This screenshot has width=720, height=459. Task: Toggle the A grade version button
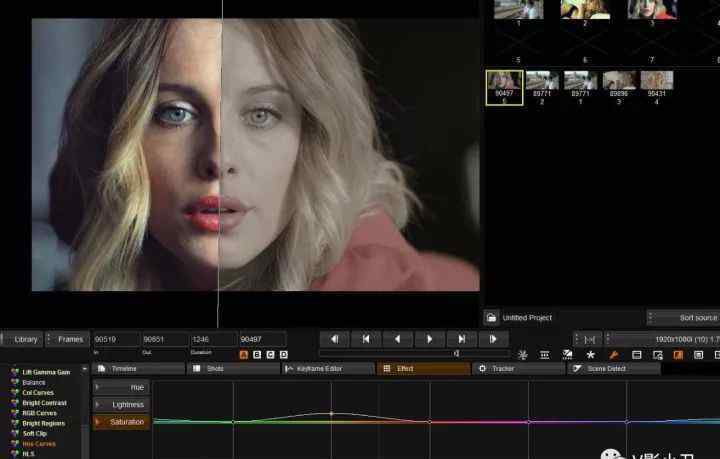(244, 354)
